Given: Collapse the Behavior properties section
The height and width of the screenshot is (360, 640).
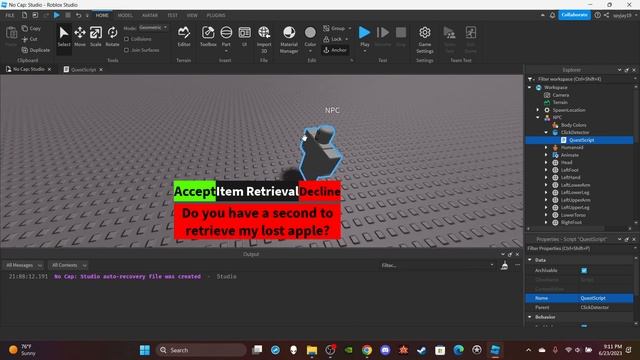Looking at the screenshot, I should tap(530, 317).
